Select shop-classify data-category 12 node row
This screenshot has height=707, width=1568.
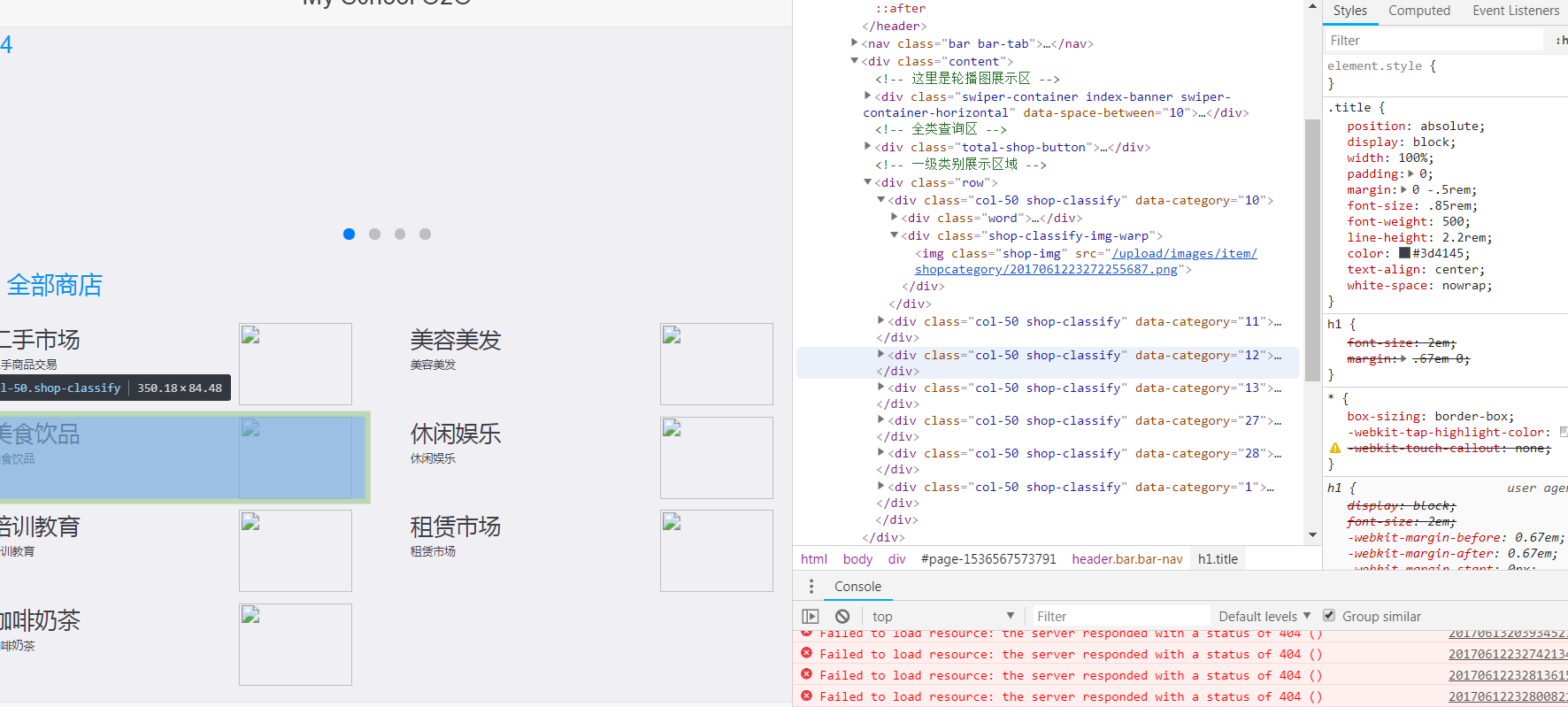pos(1048,363)
